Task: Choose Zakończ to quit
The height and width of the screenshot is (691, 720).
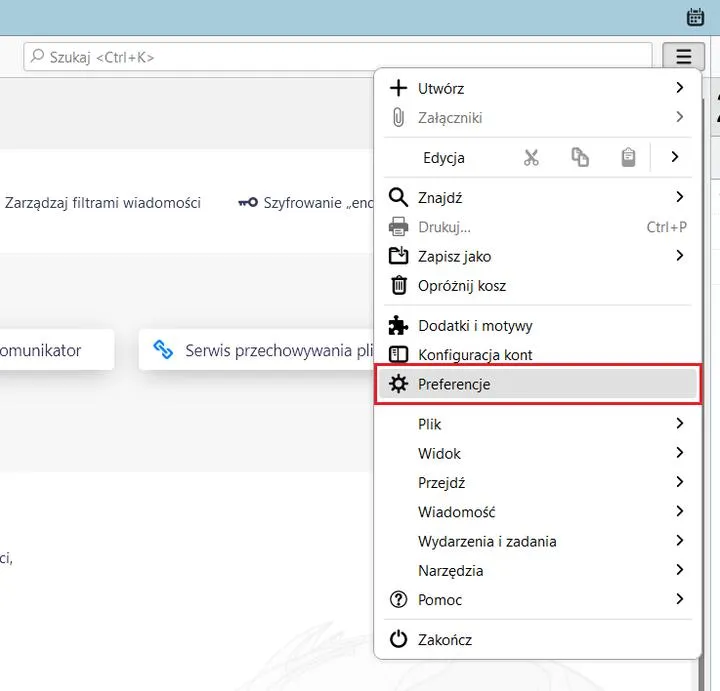Action: 538,640
